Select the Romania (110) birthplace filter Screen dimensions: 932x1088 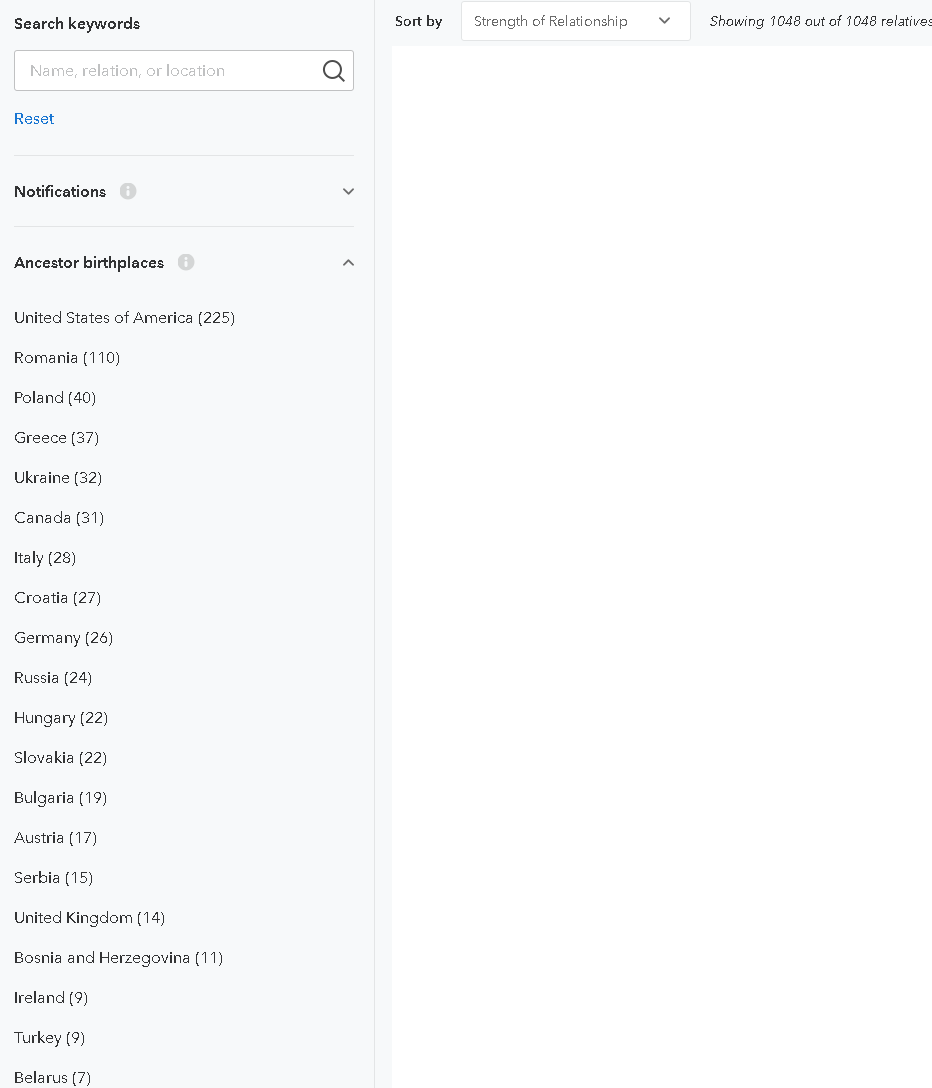(67, 358)
